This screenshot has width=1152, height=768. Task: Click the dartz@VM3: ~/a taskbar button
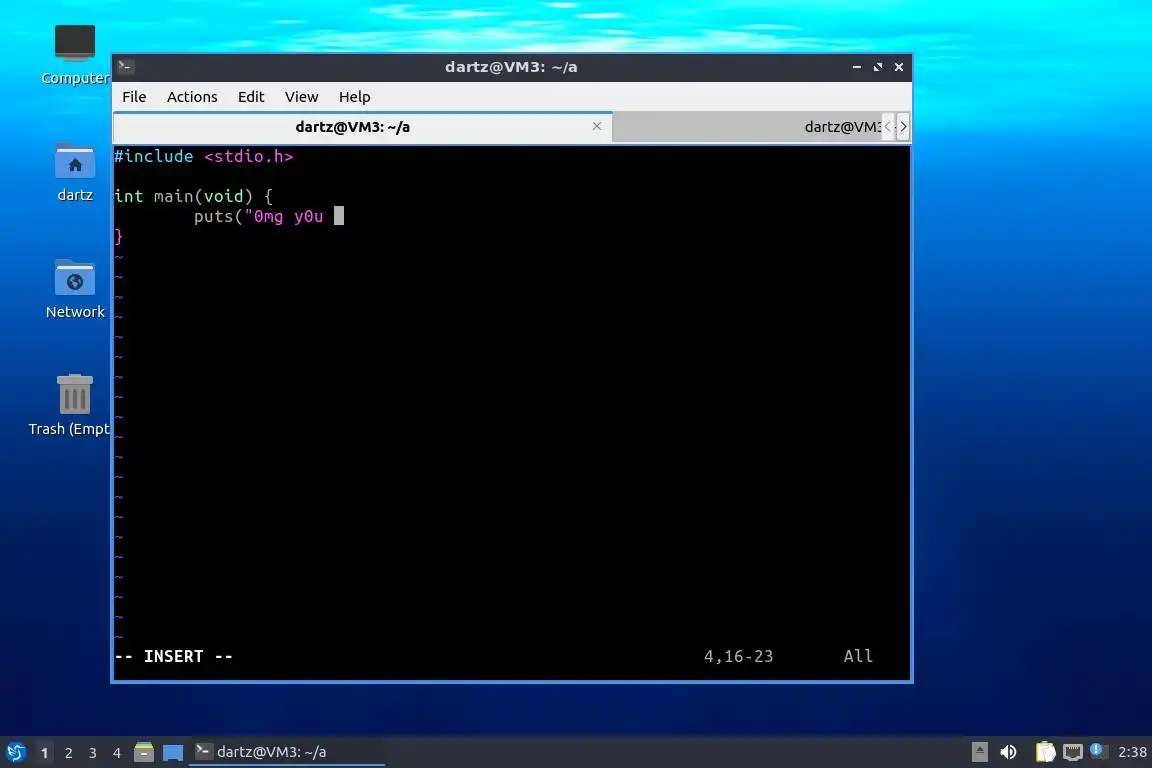point(287,752)
